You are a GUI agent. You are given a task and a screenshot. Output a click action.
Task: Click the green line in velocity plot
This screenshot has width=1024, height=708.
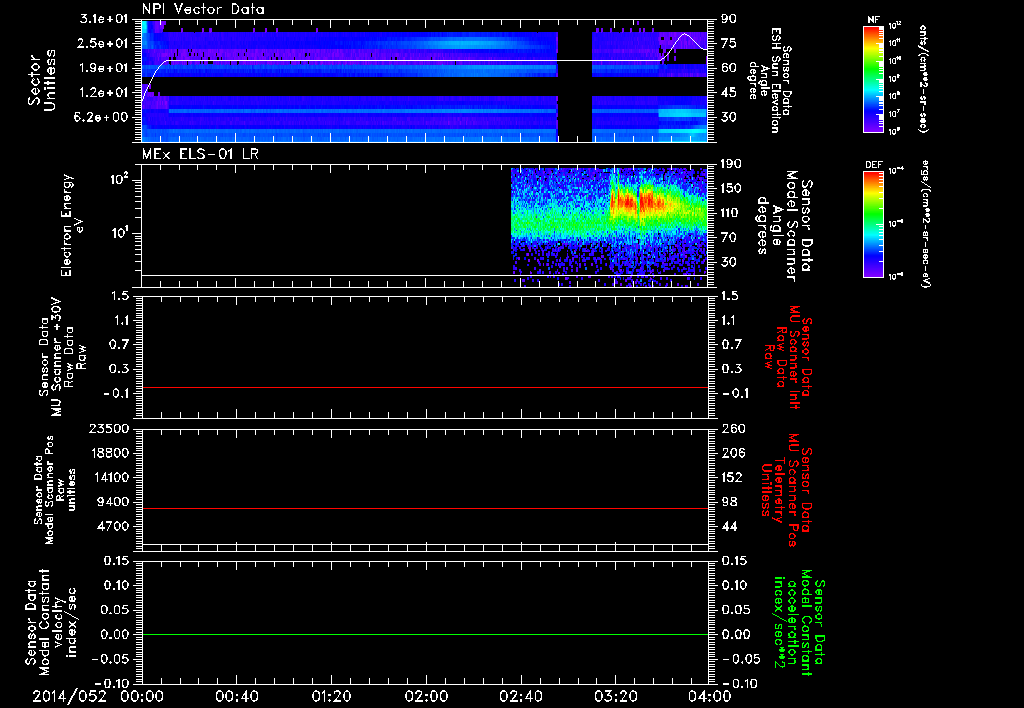[x=425, y=634]
